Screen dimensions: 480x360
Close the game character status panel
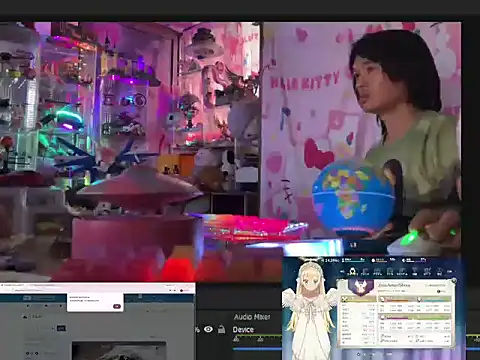tap(453, 281)
